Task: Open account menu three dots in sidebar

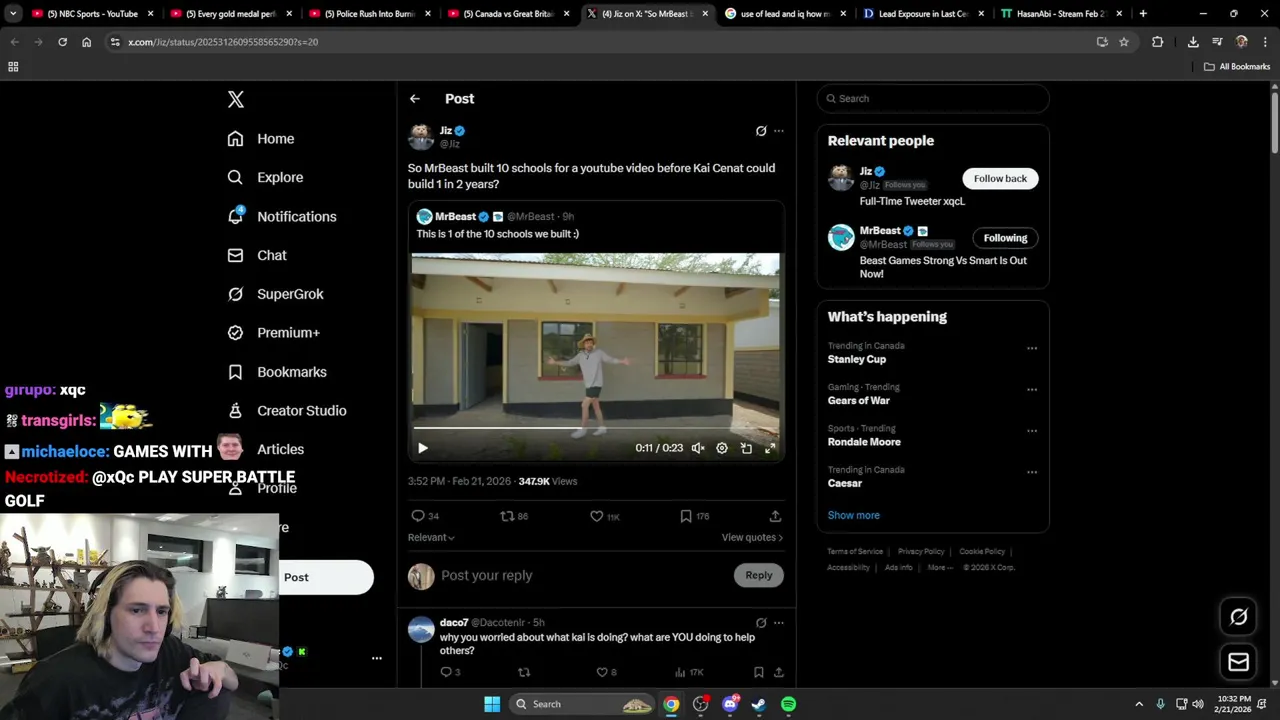Action: point(377,658)
